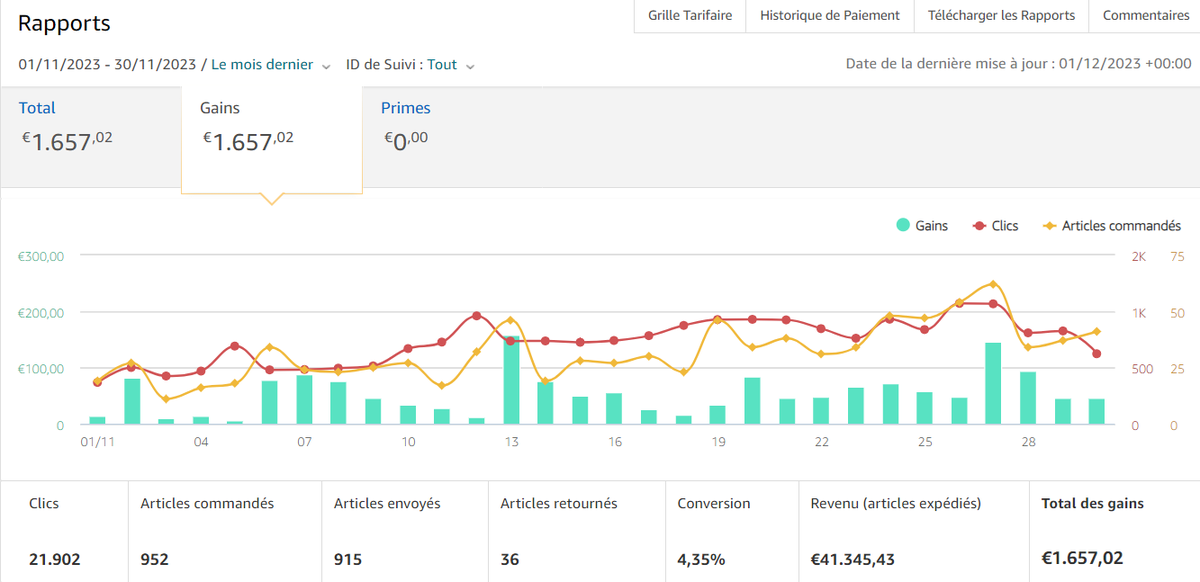Image resolution: width=1200 pixels, height=582 pixels.
Task: Click the '75' right axis label
Action: (x=1177, y=256)
